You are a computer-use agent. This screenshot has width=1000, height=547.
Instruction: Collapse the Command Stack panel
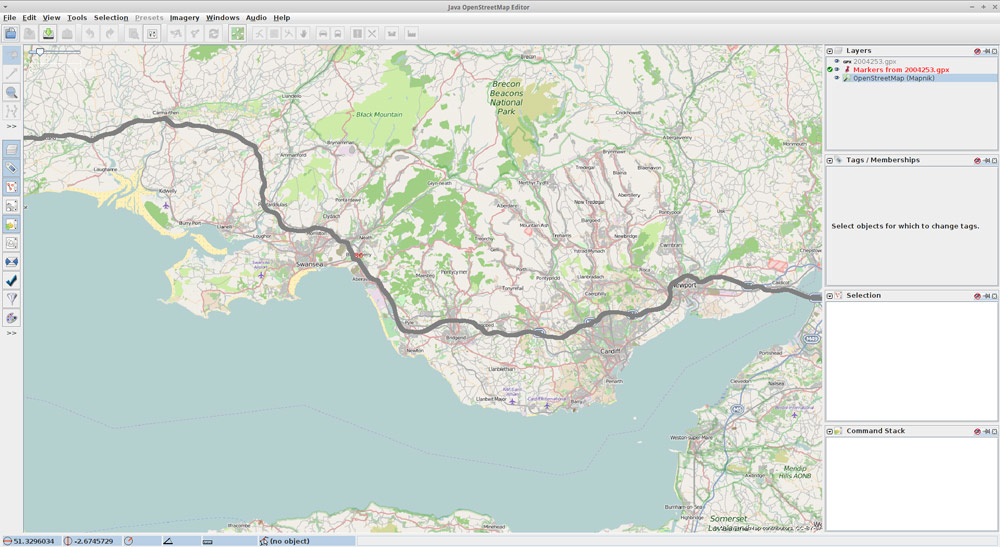tap(830, 431)
